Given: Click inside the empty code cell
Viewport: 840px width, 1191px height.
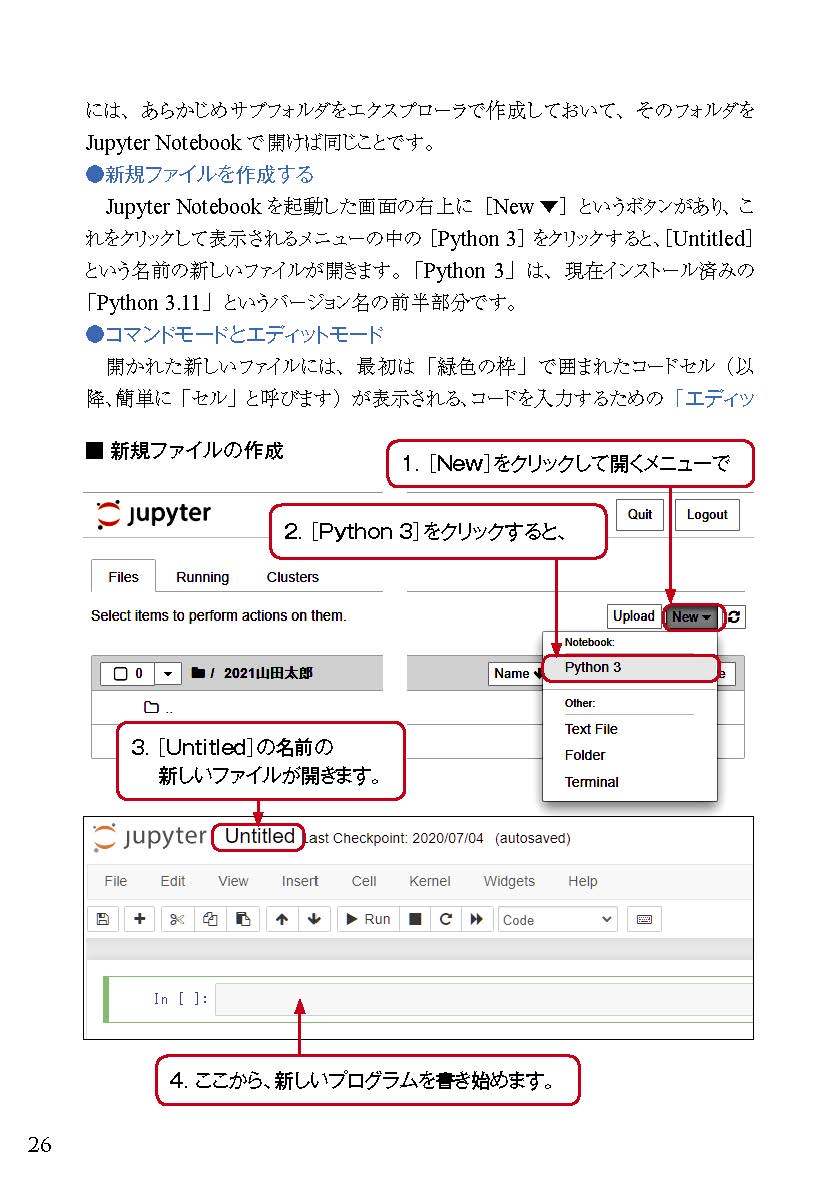Looking at the screenshot, I should 480,999.
